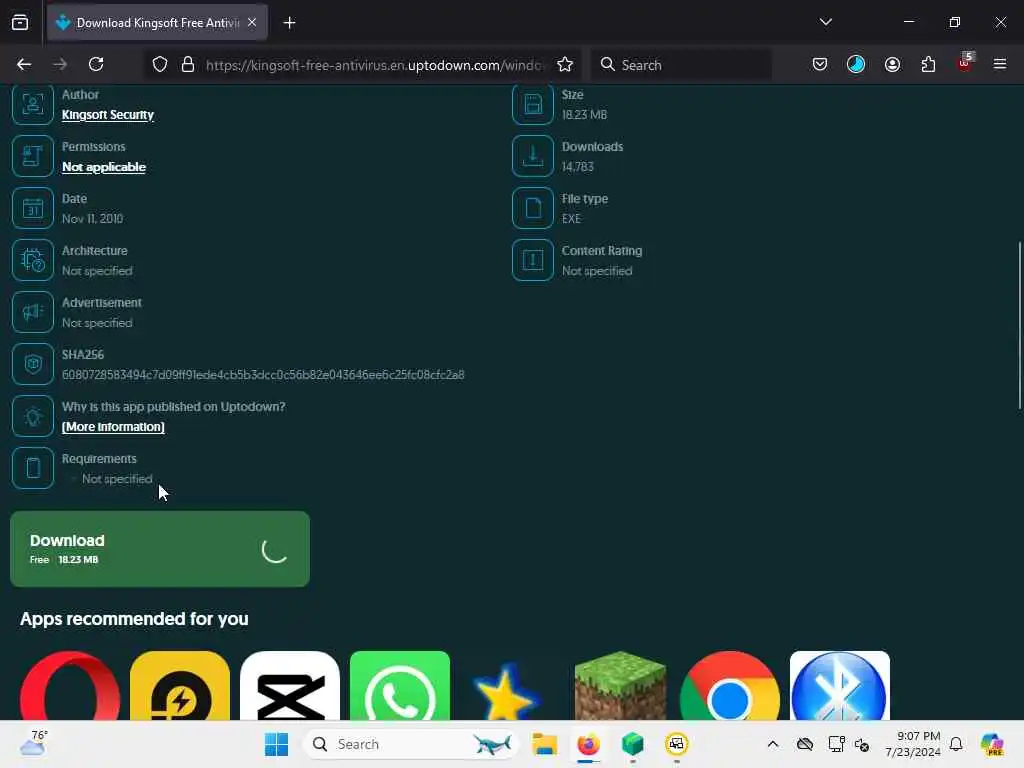Click the File type page icon
Image resolution: width=1024 pixels, height=768 pixels.
coord(533,208)
